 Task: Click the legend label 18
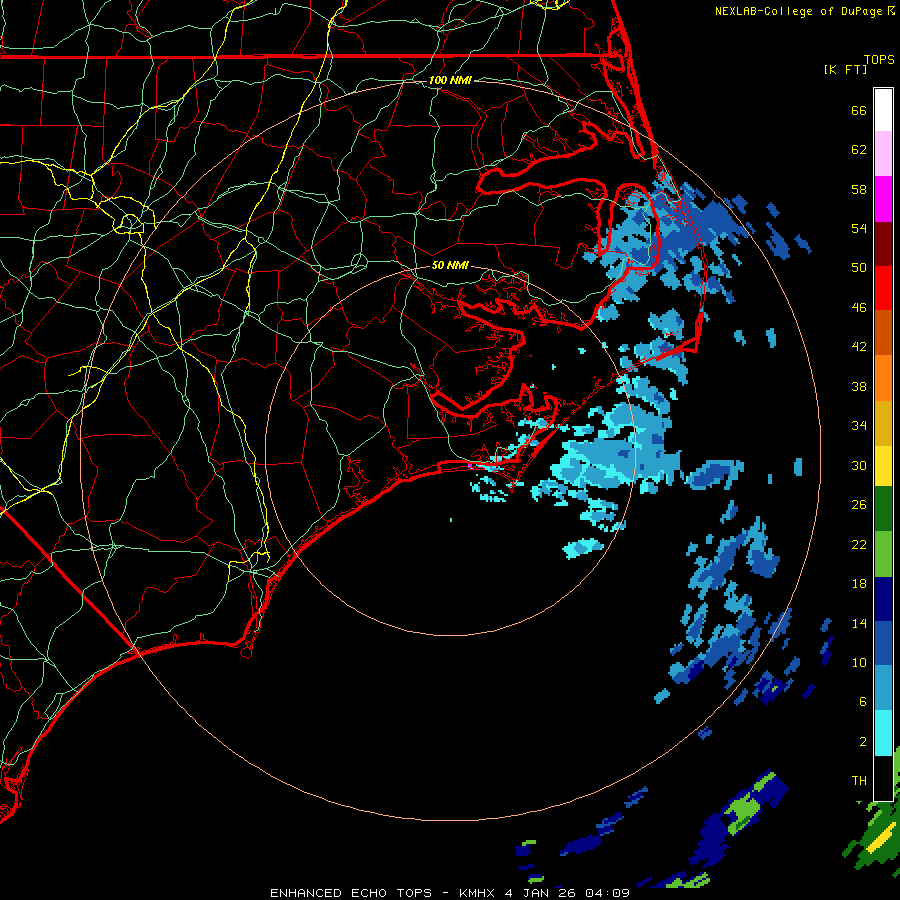point(859,584)
